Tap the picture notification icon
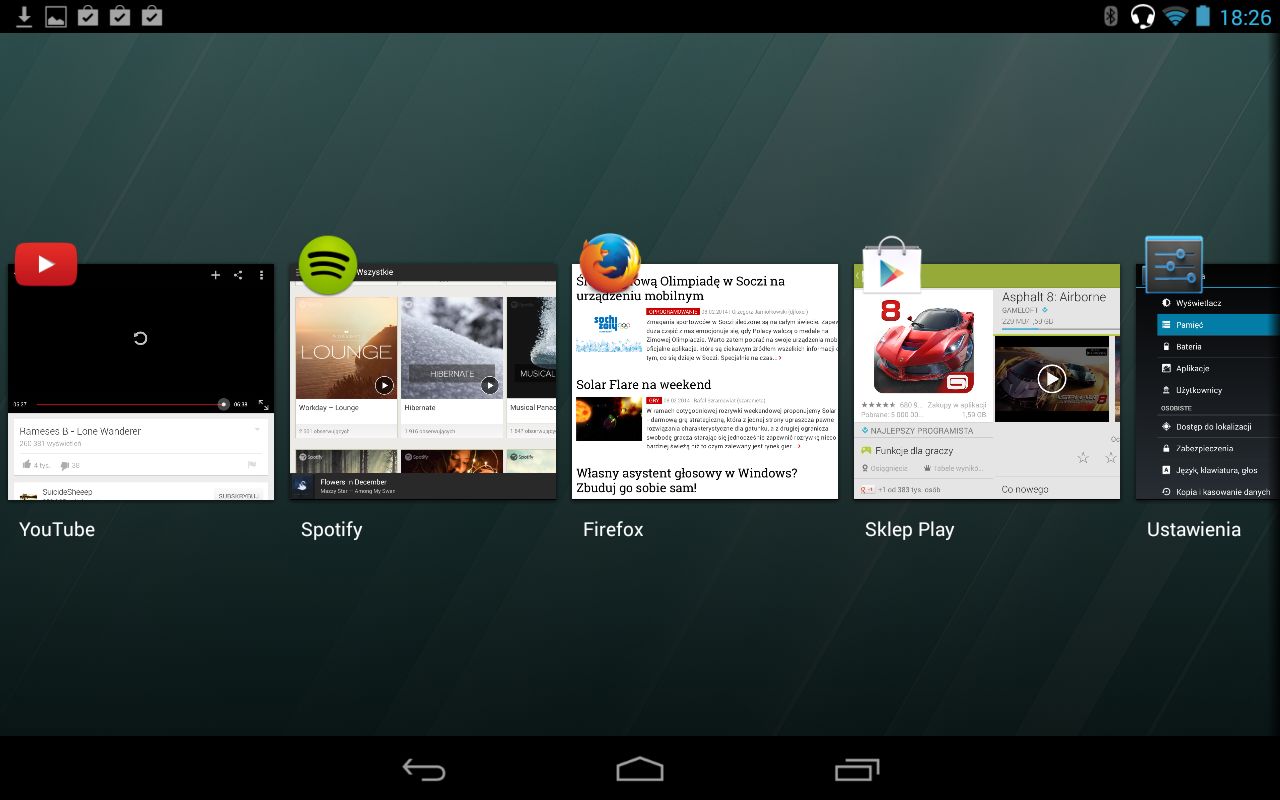Viewport: 1280px width, 800px height. pos(56,16)
